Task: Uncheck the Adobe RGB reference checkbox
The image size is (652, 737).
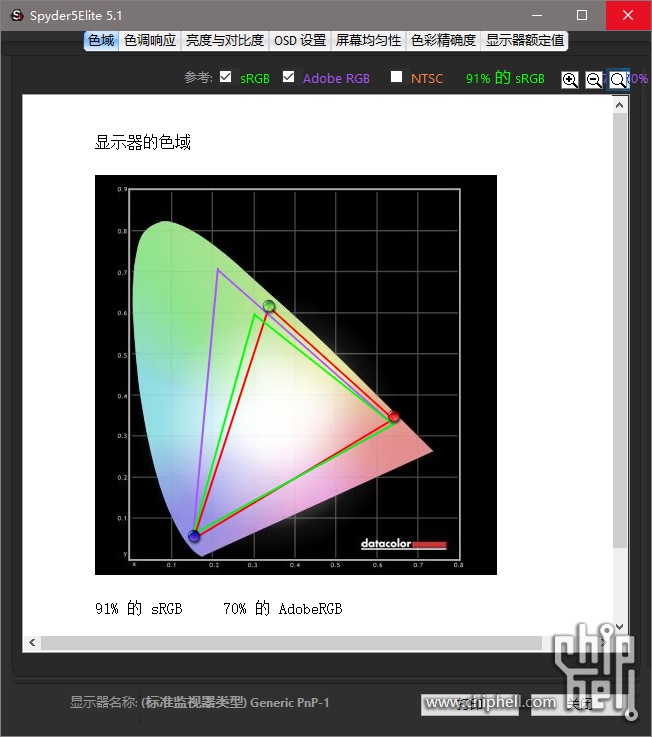Action: tap(289, 77)
